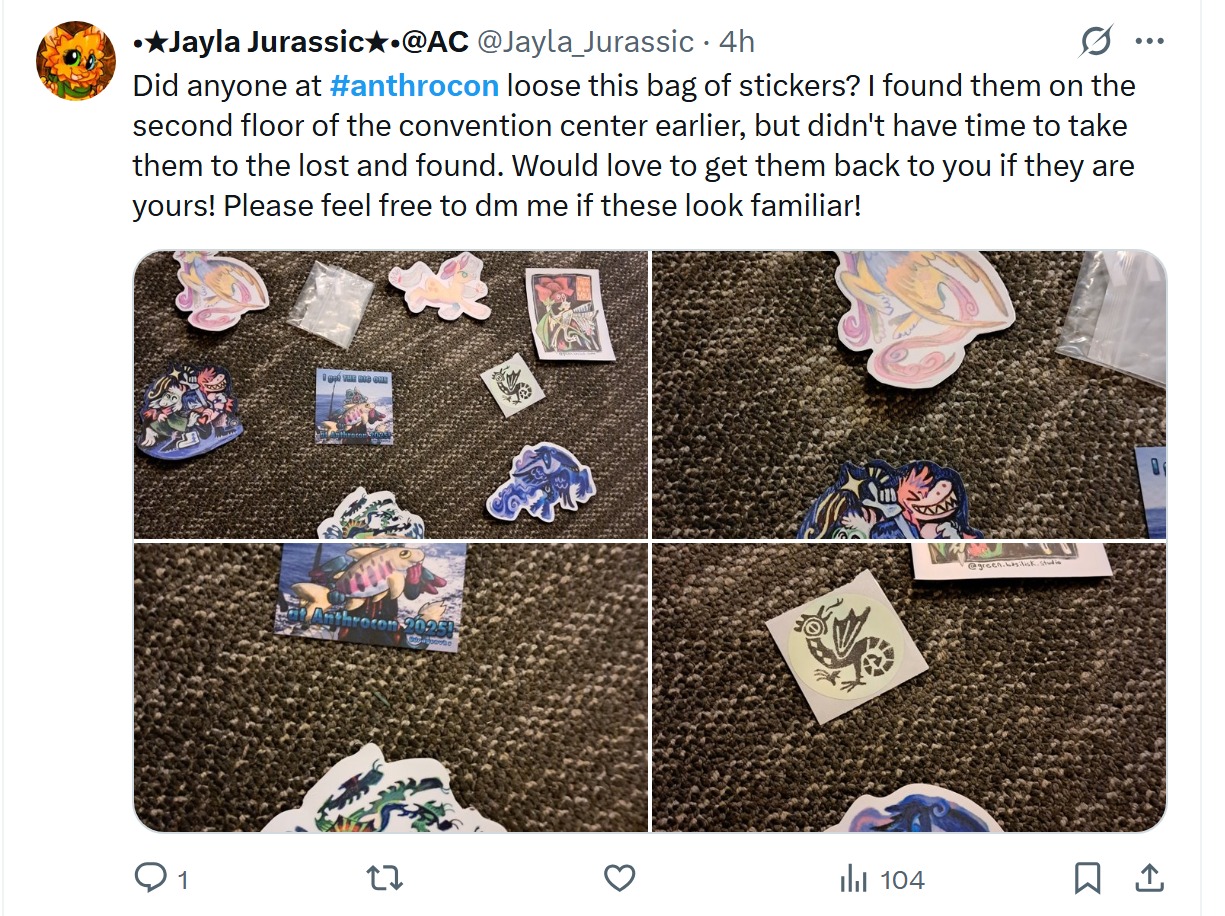Screen dimensions: 1225x916
Task: Bookmark this post
Action: coord(1087,879)
